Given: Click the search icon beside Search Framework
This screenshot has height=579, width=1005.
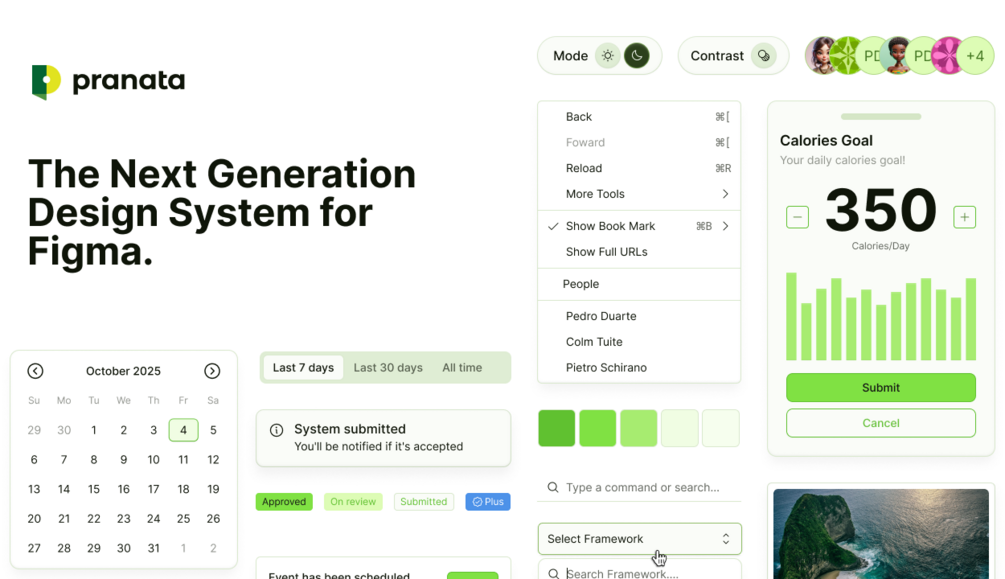Looking at the screenshot, I should coord(553,573).
